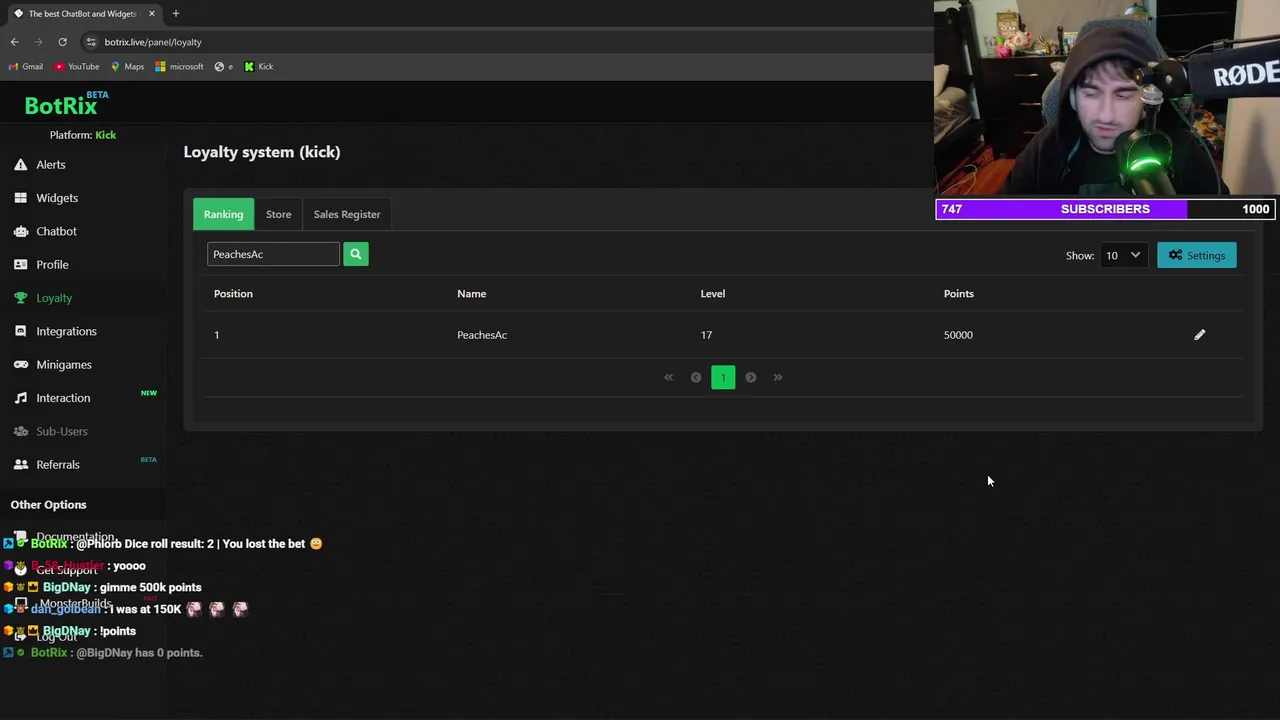This screenshot has width=1280, height=720.
Task: Switch to the Ranking tab
Action: click(223, 214)
